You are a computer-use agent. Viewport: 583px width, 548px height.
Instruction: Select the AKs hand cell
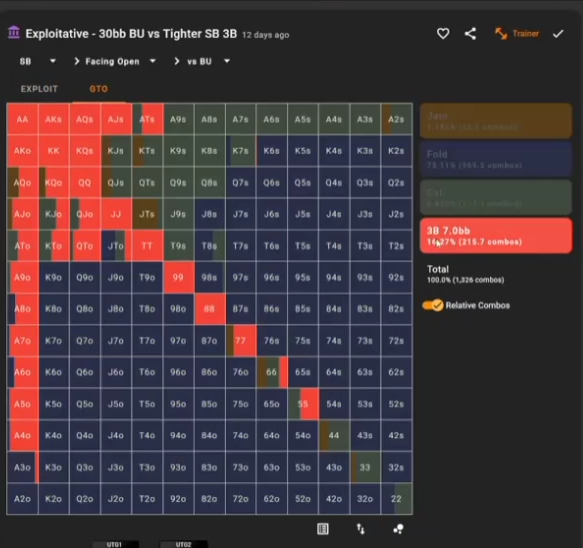pos(54,119)
